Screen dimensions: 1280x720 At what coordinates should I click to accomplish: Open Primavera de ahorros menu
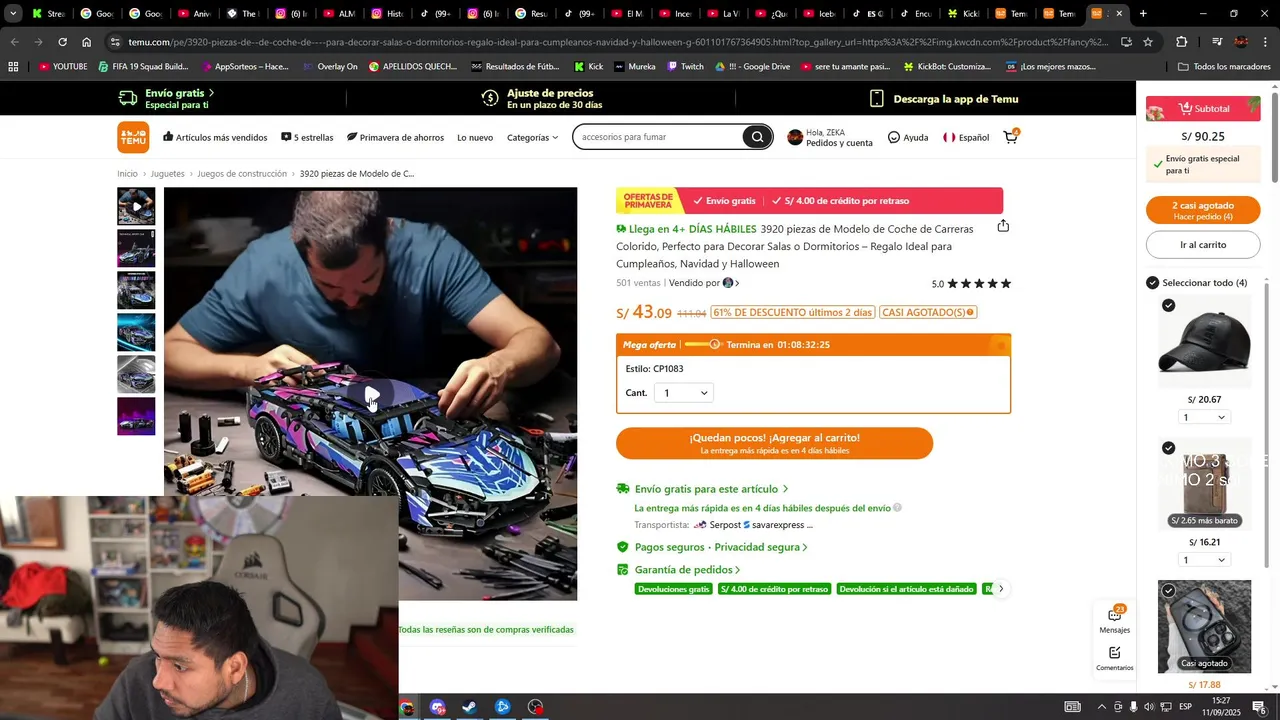click(395, 137)
